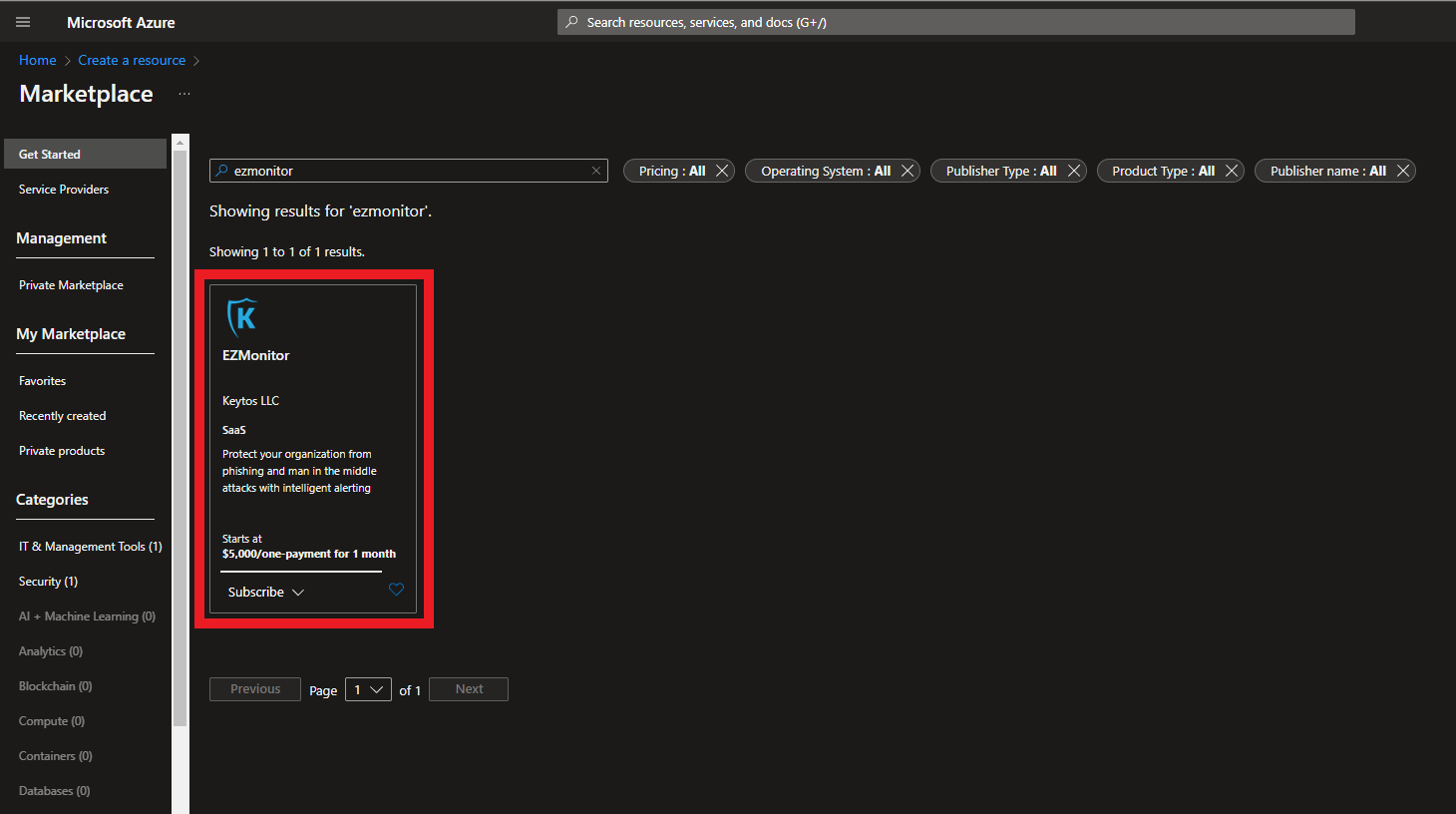
Task: Click the Previous page button
Action: (x=255, y=689)
